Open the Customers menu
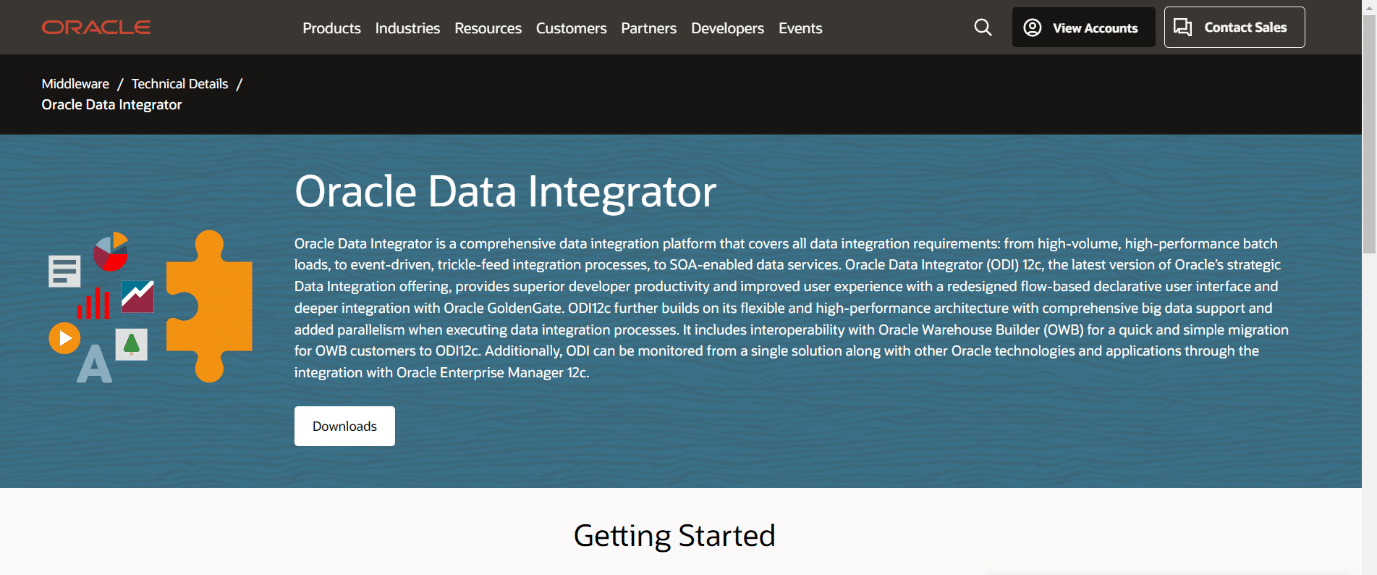This screenshot has width=1377, height=575. click(x=571, y=28)
